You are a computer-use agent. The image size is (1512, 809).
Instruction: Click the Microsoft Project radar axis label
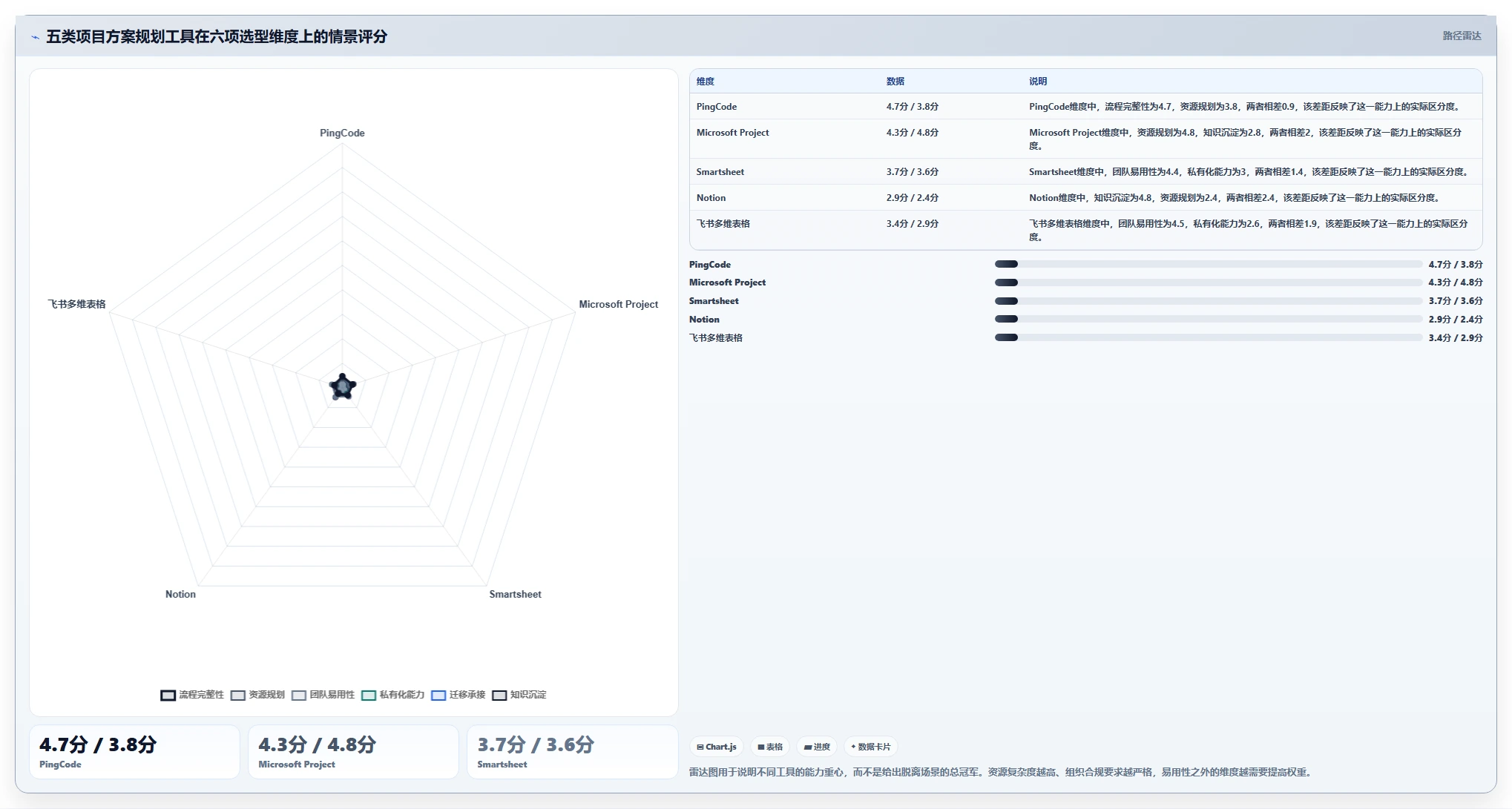(x=618, y=304)
